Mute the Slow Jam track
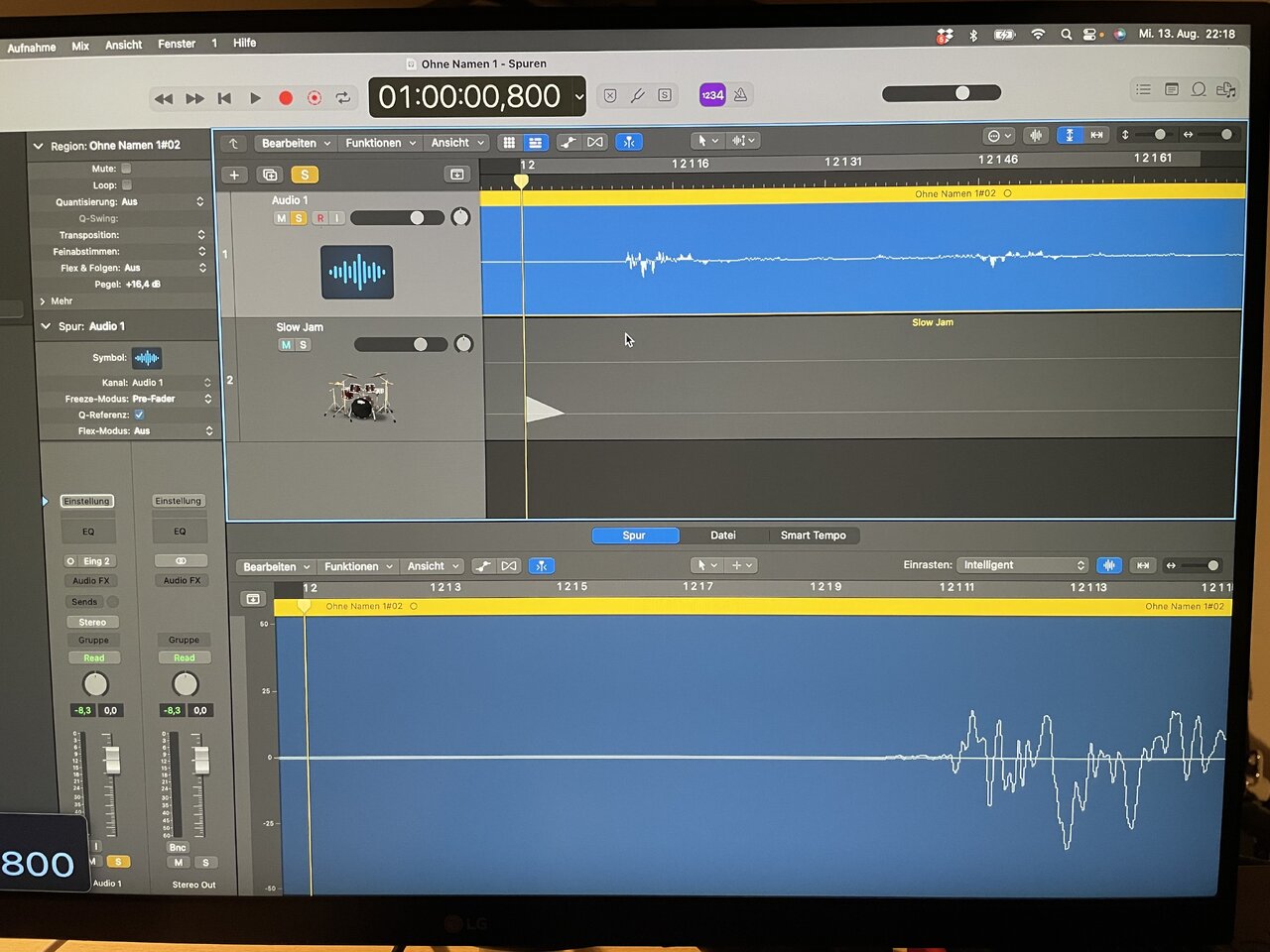 286,345
